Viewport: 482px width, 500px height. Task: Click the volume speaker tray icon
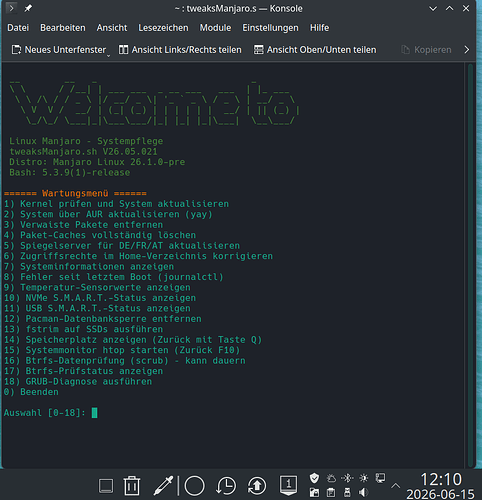tap(363, 492)
